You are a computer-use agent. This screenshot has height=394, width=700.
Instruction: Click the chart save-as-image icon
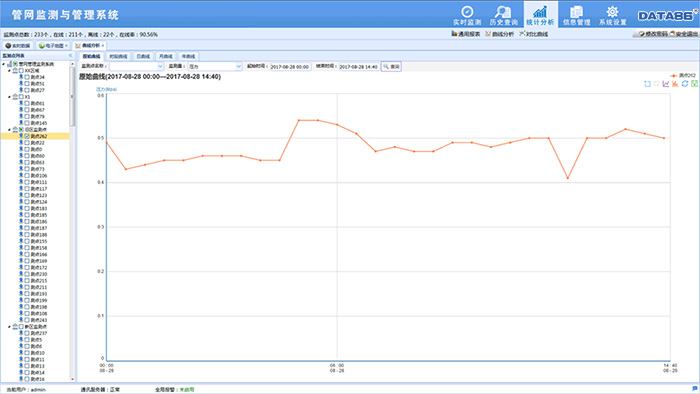coord(694,84)
